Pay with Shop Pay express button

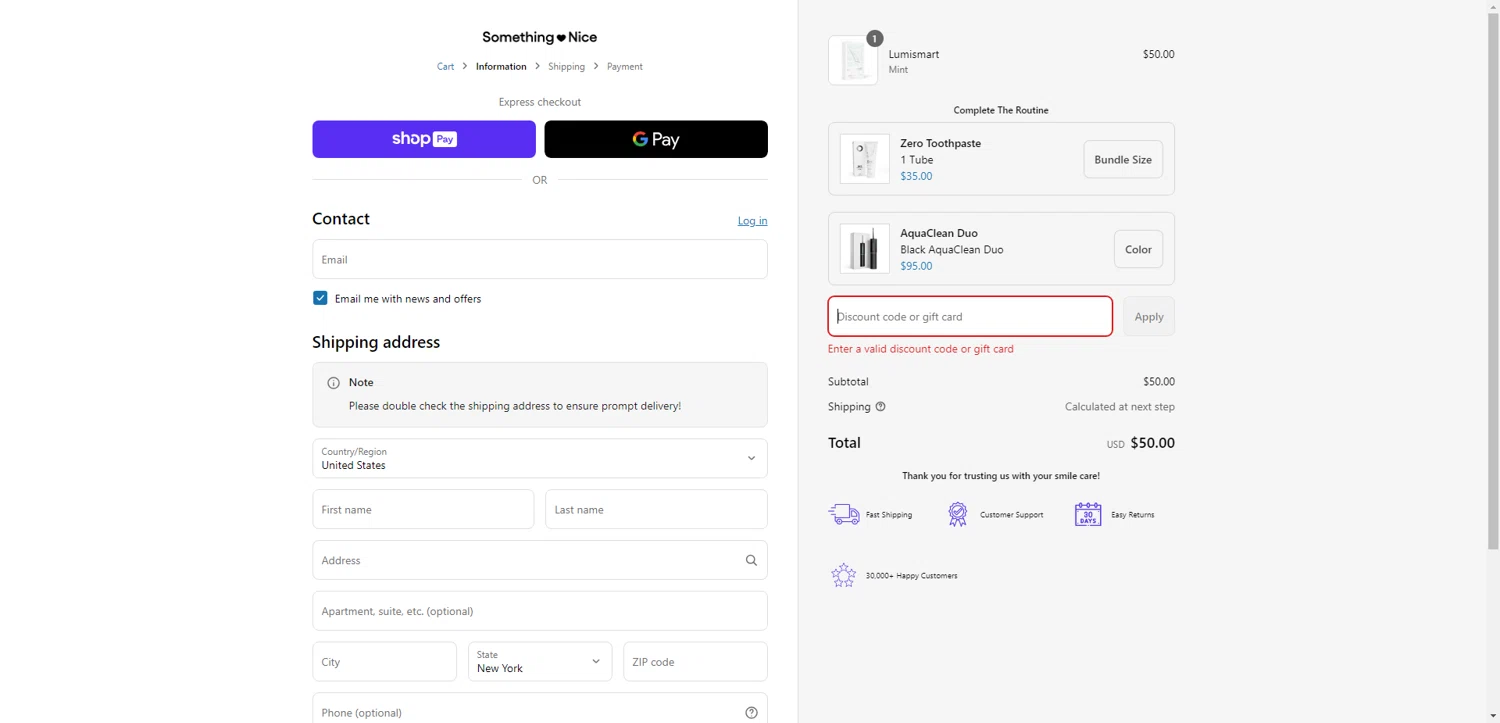tap(424, 139)
